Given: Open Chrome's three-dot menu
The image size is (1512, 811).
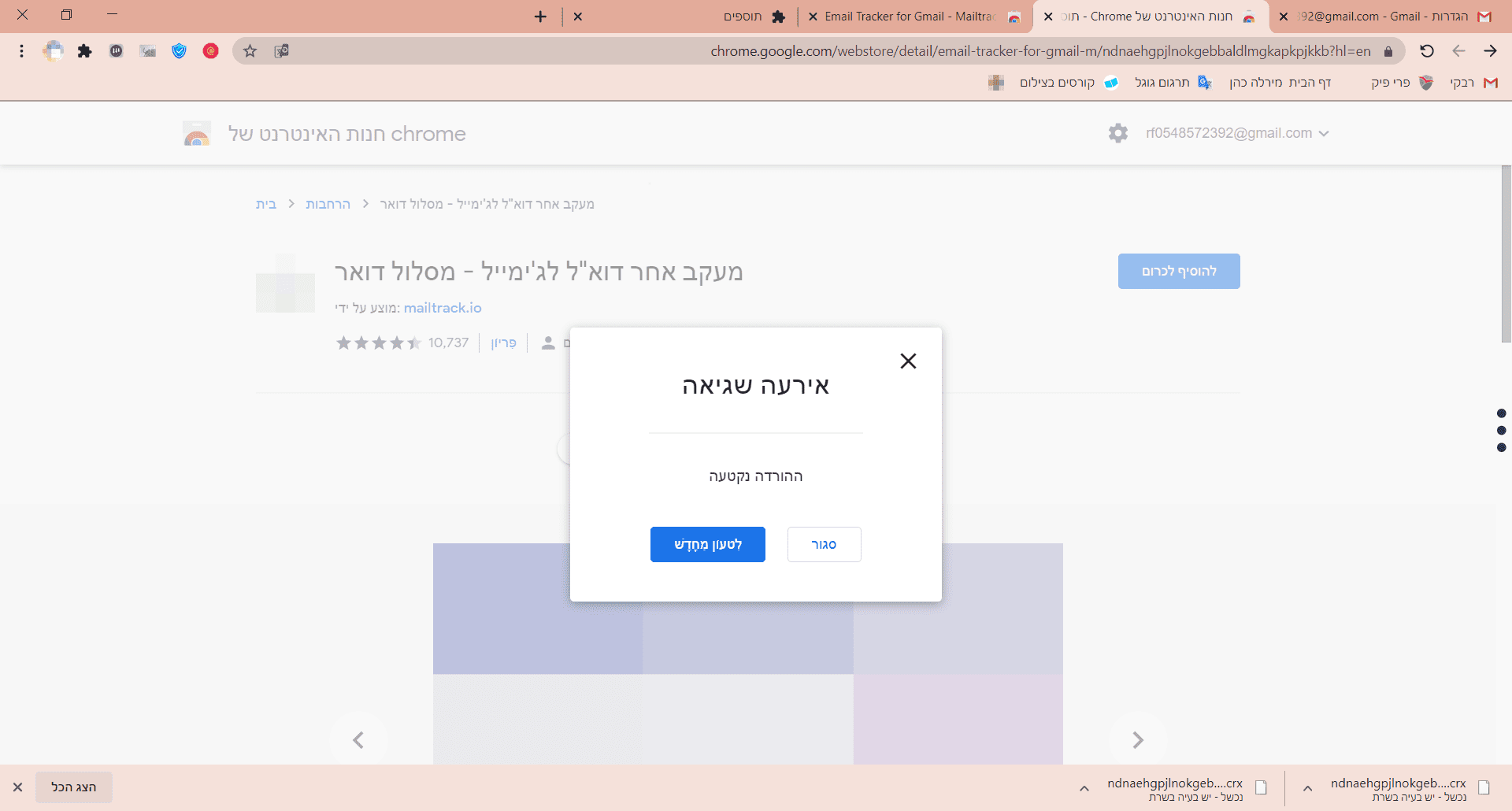Looking at the screenshot, I should click(x=21, y=50).
